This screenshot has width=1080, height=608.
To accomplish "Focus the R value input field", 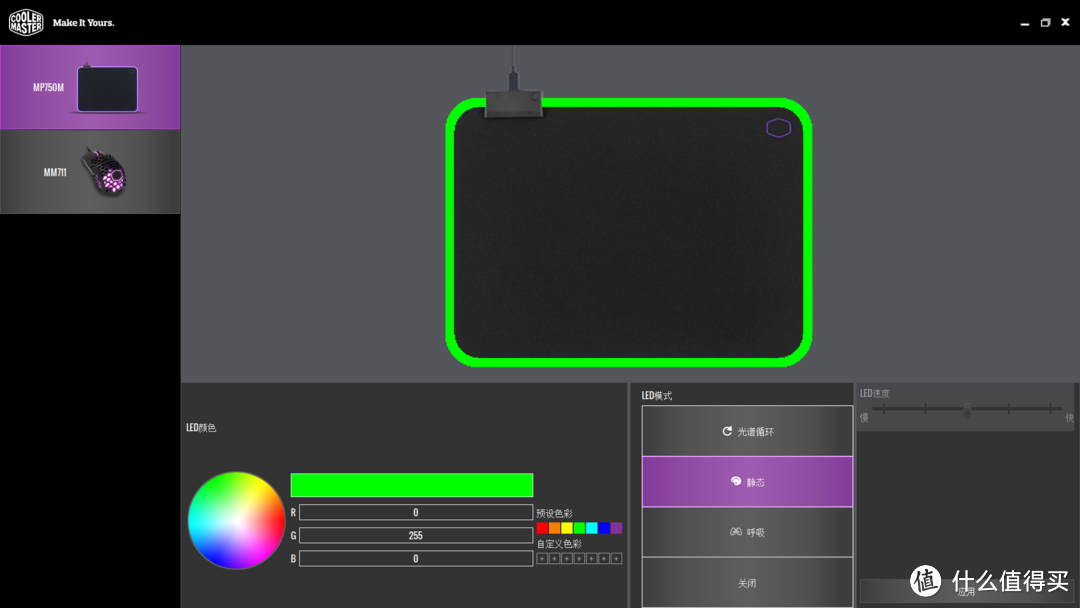I will (415, 512).
